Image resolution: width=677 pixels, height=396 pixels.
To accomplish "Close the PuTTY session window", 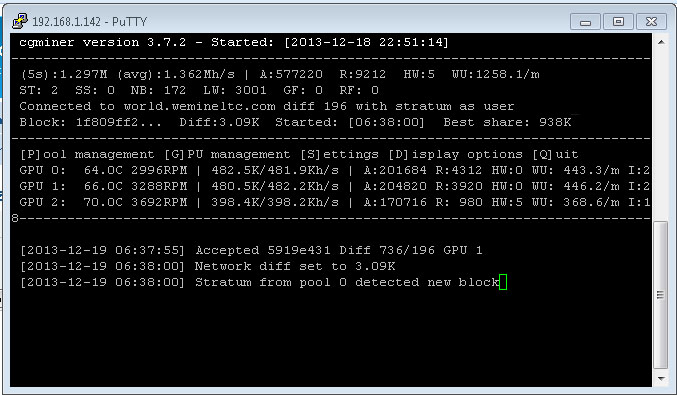I will tap(651, 22).
